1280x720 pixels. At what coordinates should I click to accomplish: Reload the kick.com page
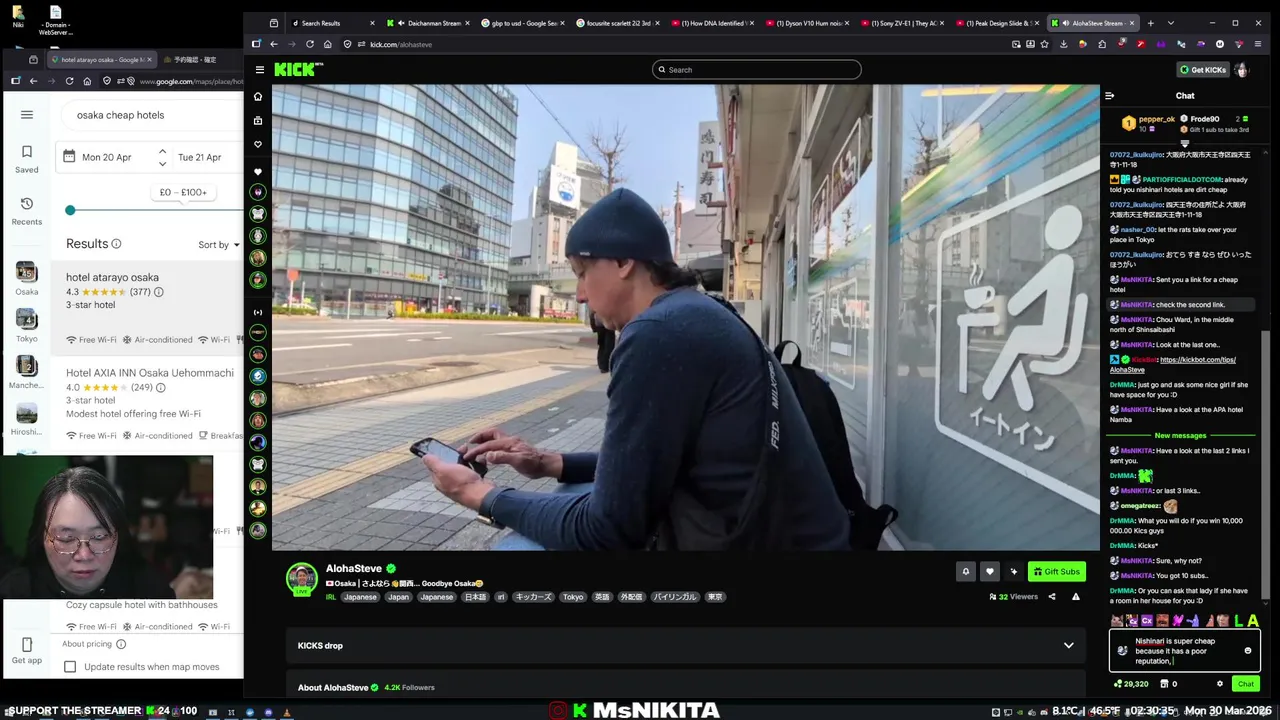(x=310, y=44)
